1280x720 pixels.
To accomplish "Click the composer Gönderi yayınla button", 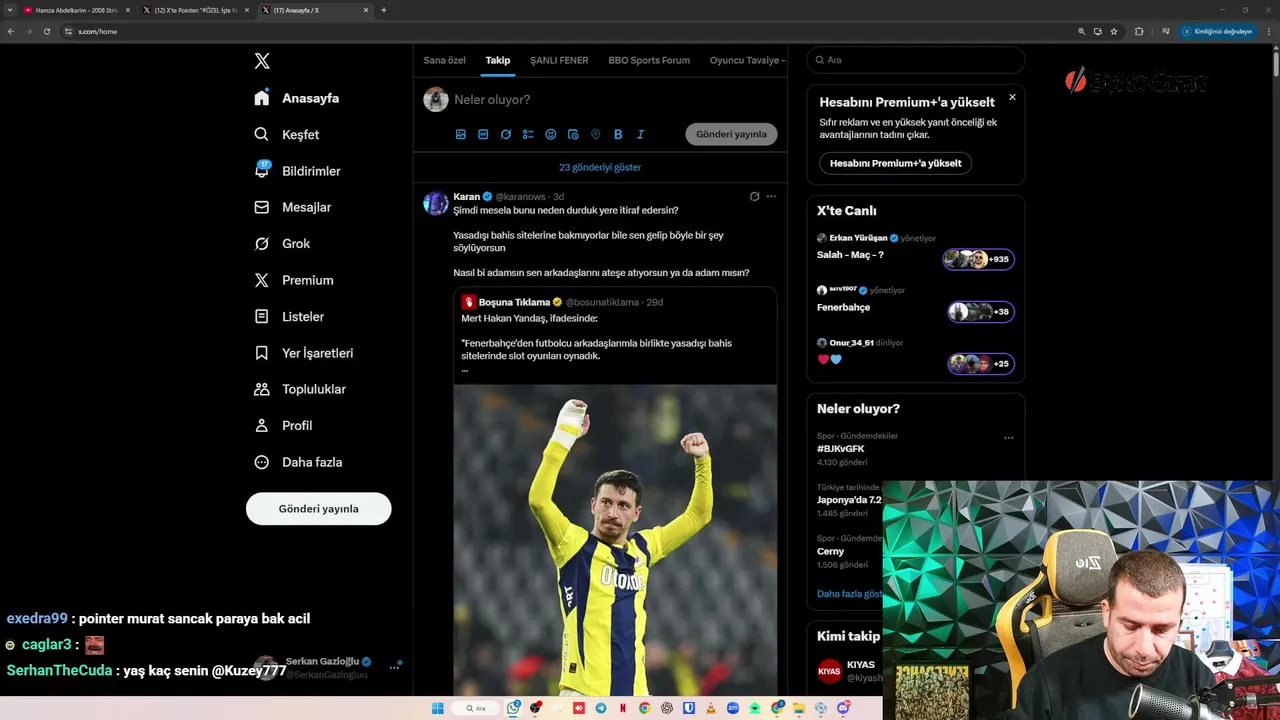I will coord(731,134).
